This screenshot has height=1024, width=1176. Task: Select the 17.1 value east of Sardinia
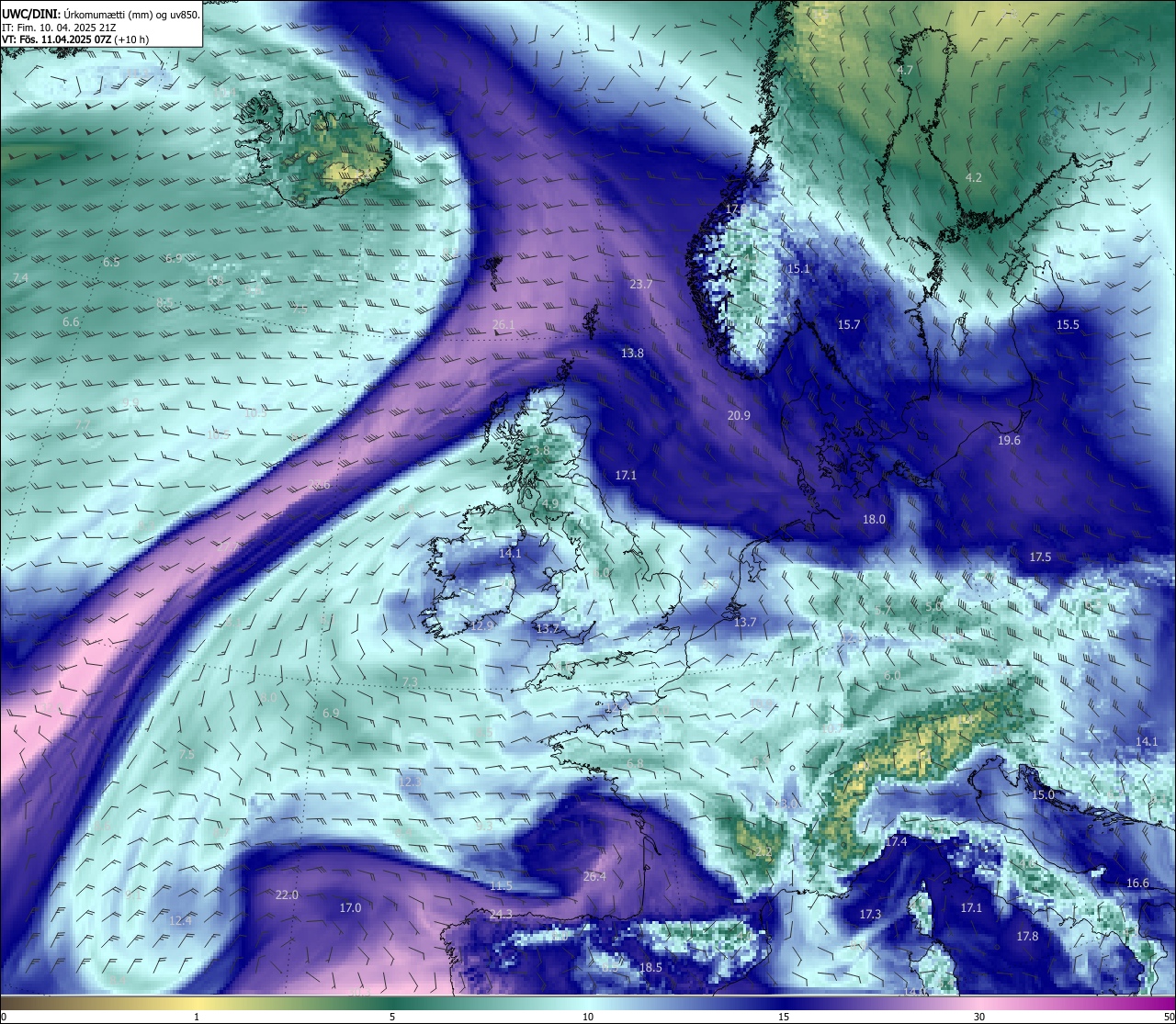click(971, 908)
